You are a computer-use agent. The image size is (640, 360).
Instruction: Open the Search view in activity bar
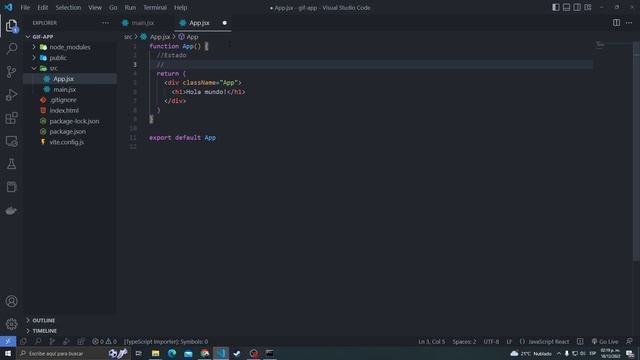pos(11,49)
